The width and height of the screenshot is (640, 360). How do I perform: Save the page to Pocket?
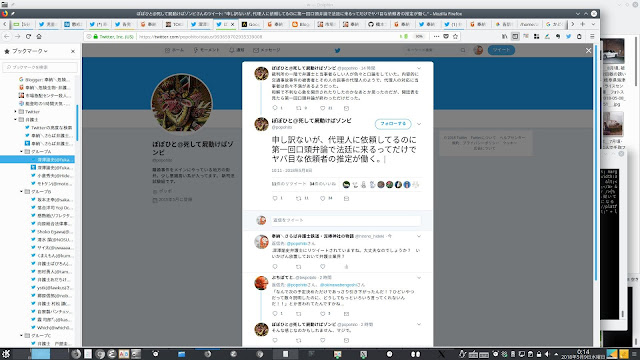[446, 36]
